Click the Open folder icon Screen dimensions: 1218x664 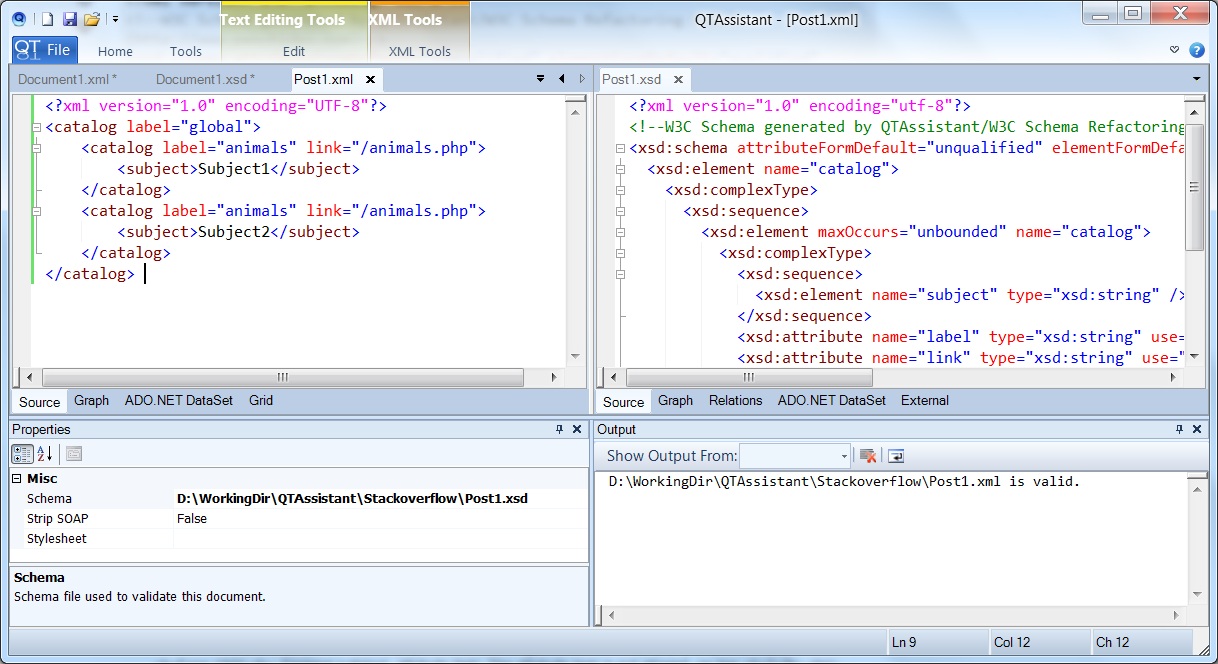[x=92, y=19]
